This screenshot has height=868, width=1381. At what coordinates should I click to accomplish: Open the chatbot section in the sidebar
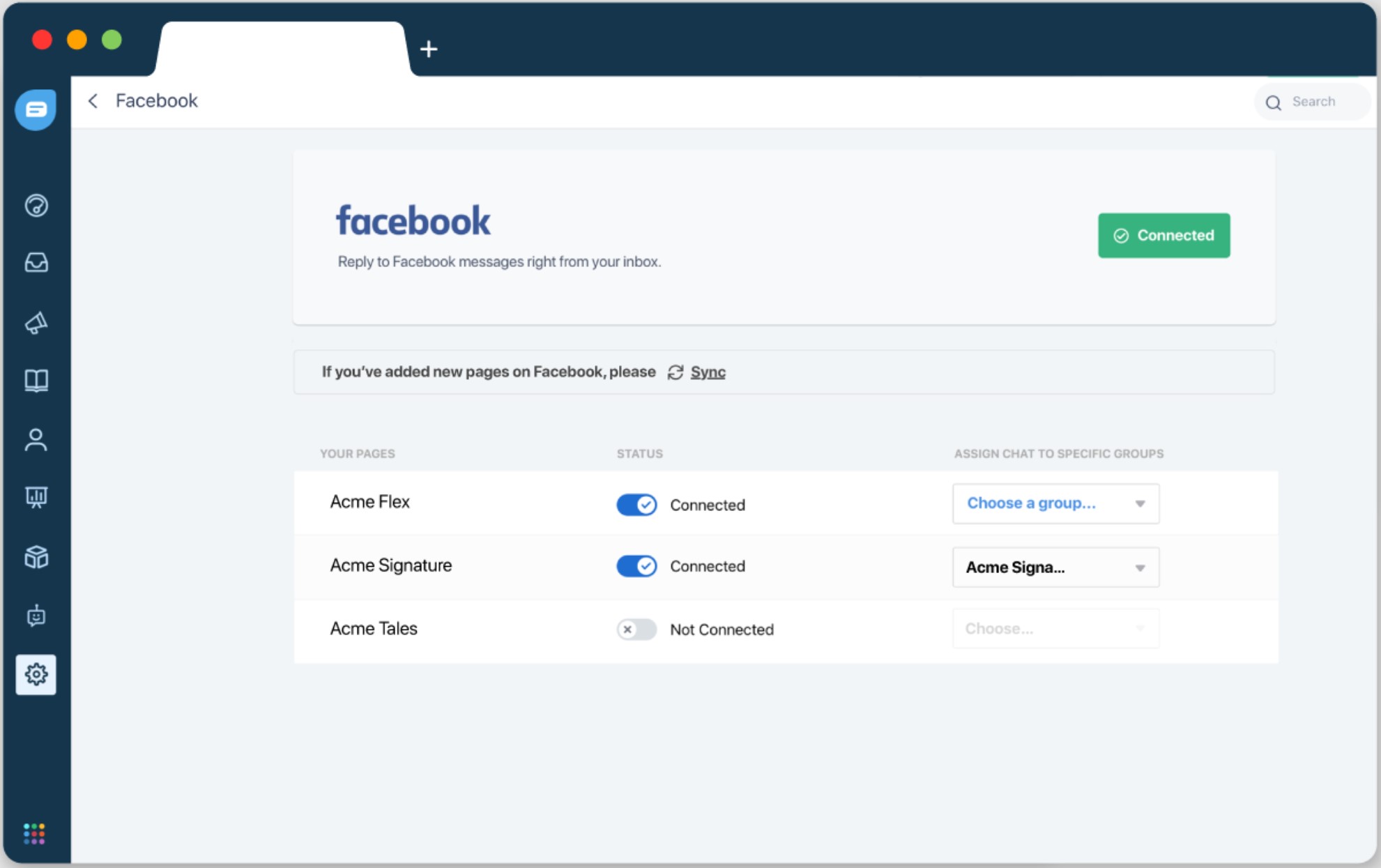coord(36,616)
